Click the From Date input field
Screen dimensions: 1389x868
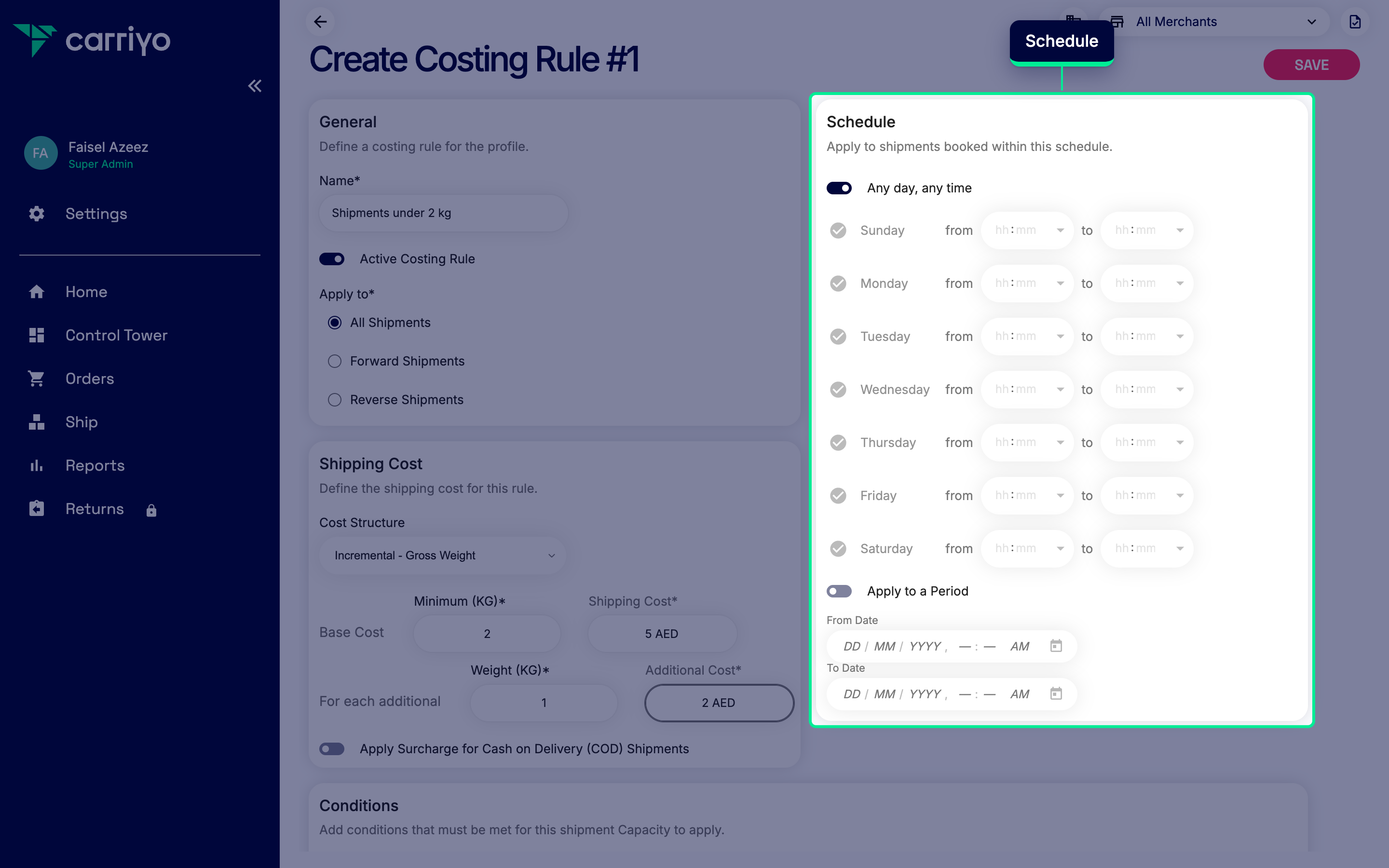coord(952,646)
